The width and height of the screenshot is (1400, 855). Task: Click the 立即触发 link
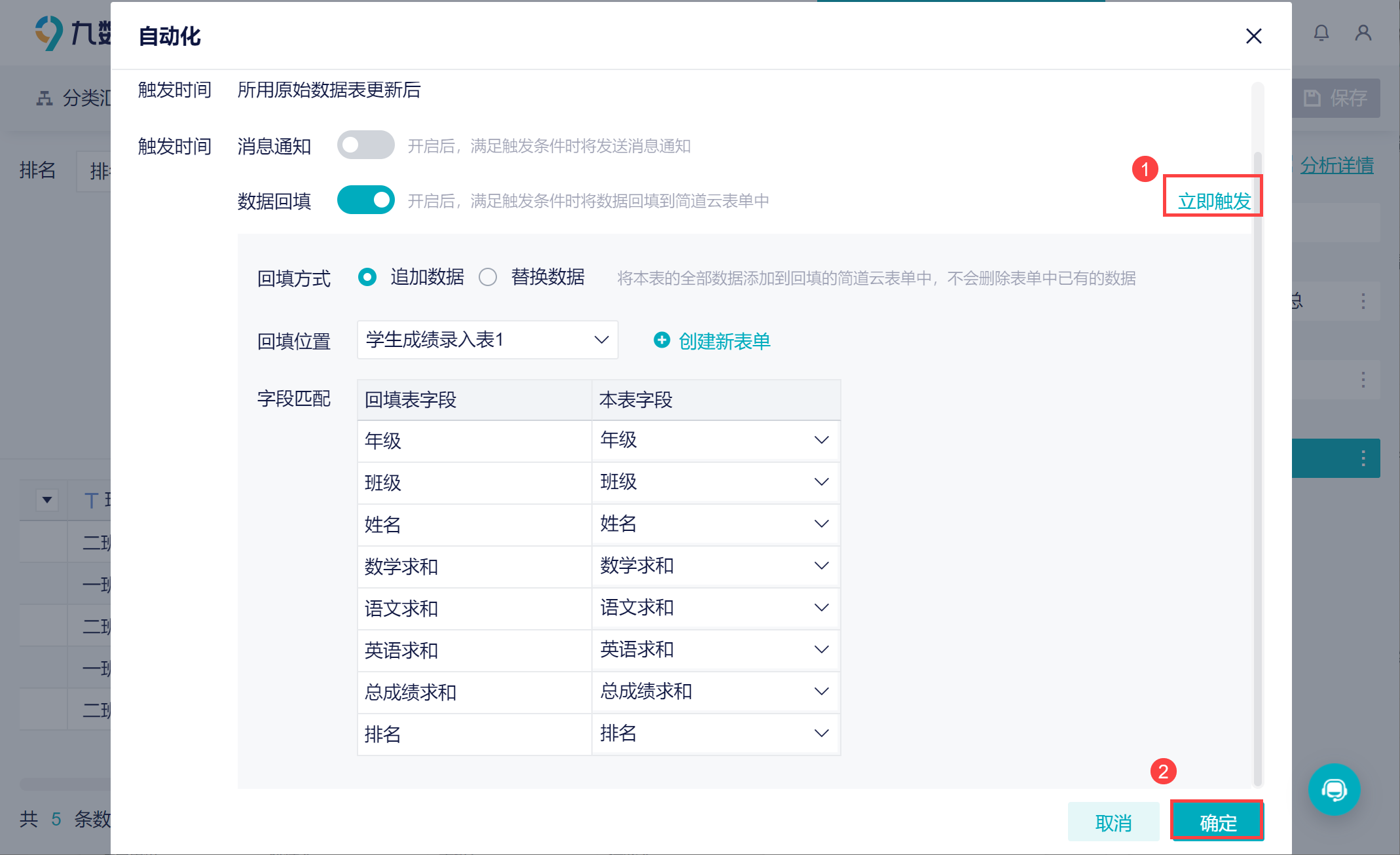pyautogui.click(x=1214, y=200)
